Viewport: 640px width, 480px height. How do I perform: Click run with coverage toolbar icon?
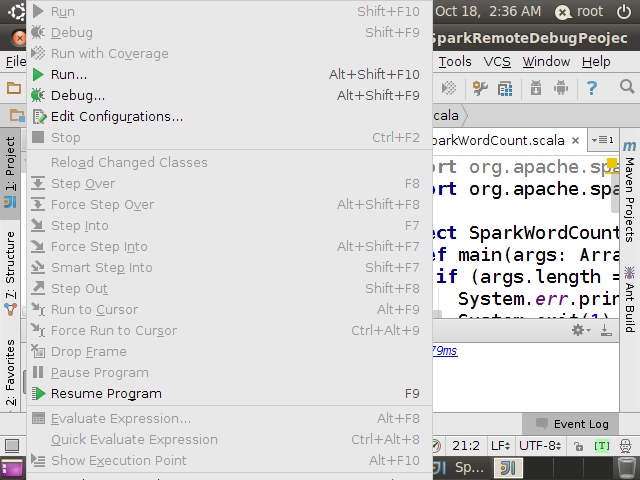pos(449,88)
